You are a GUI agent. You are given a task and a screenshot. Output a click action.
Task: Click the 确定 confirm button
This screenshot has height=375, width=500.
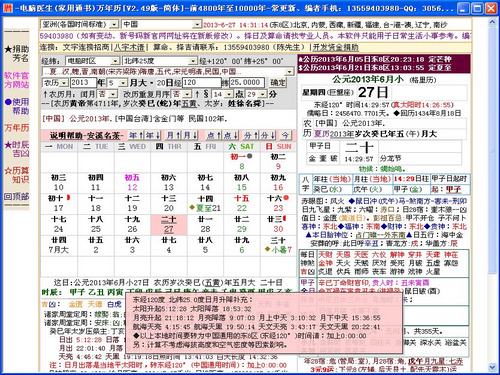pyautogui.click(x=277, y=83)
